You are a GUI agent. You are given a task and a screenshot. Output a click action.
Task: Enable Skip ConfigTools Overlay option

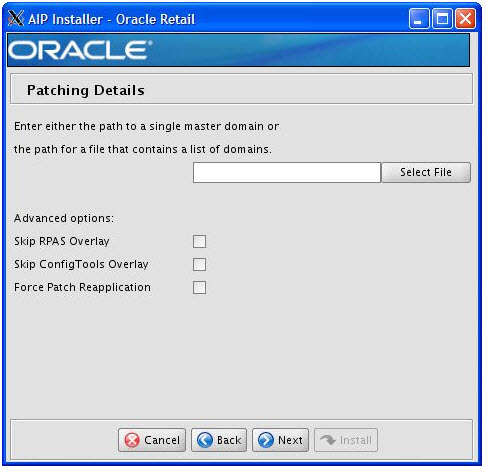coord(199,264)
